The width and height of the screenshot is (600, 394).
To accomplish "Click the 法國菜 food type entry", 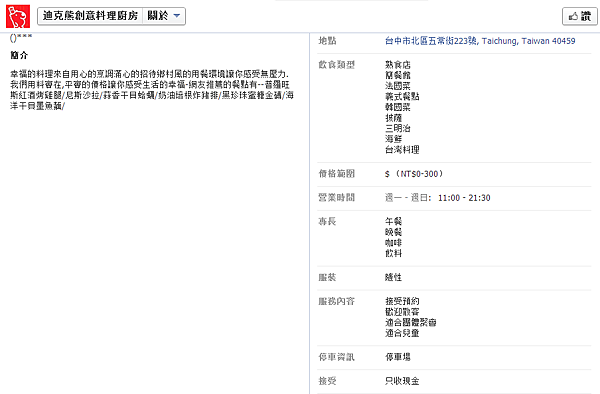I will click(398, 86).
